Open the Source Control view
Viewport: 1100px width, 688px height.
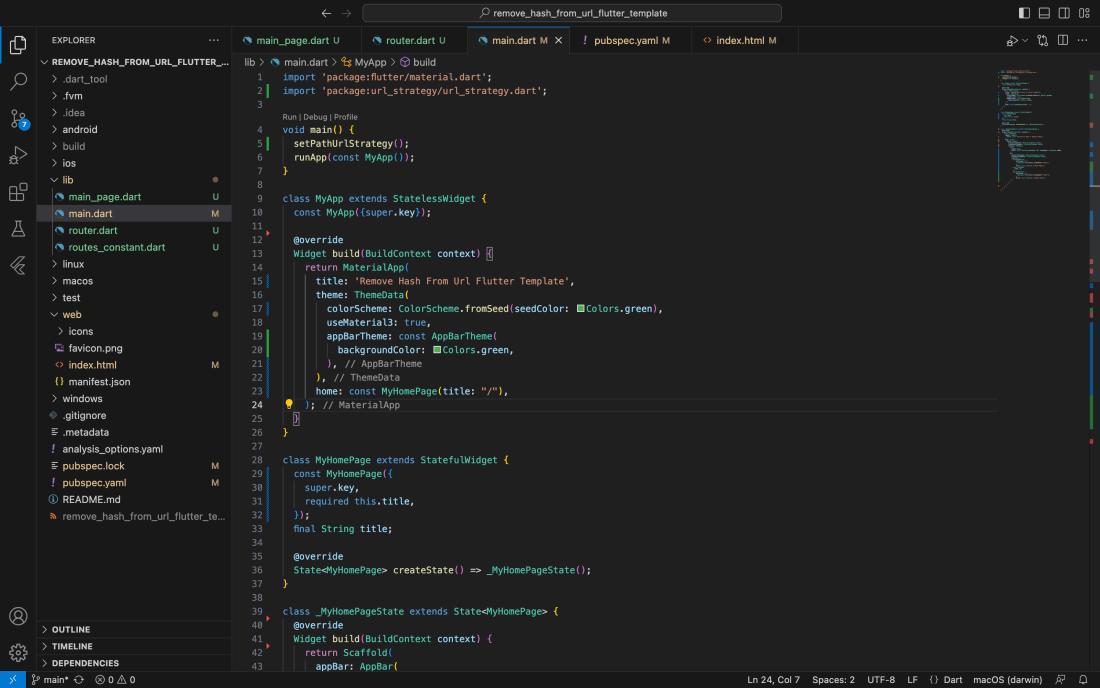point(18,118)
